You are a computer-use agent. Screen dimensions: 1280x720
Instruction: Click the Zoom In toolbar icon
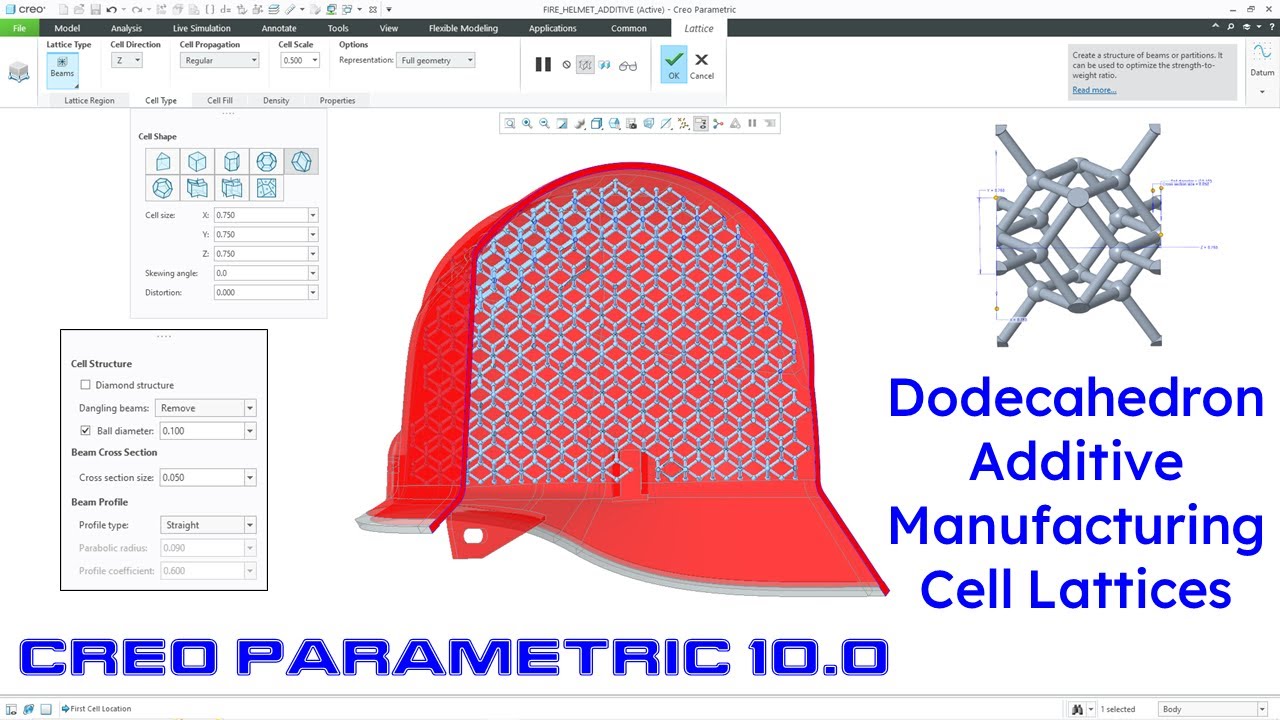tap(527, 124)
